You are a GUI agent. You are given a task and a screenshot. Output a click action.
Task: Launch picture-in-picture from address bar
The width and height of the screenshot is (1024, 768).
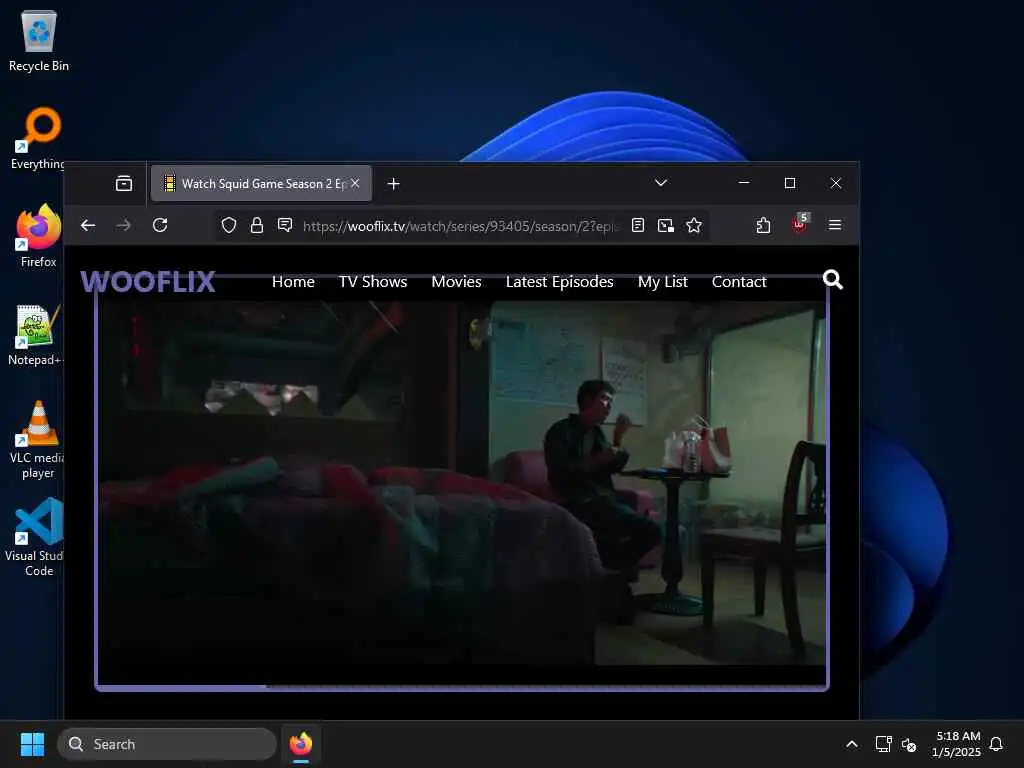(665, 225)
